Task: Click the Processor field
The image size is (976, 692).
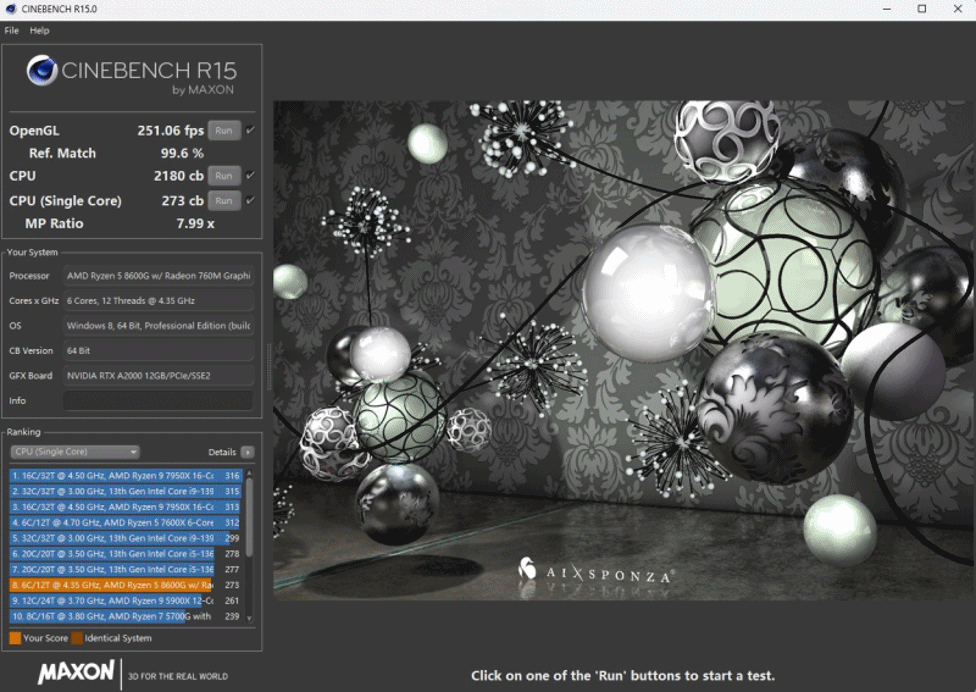Action: [x=158, y=276]
